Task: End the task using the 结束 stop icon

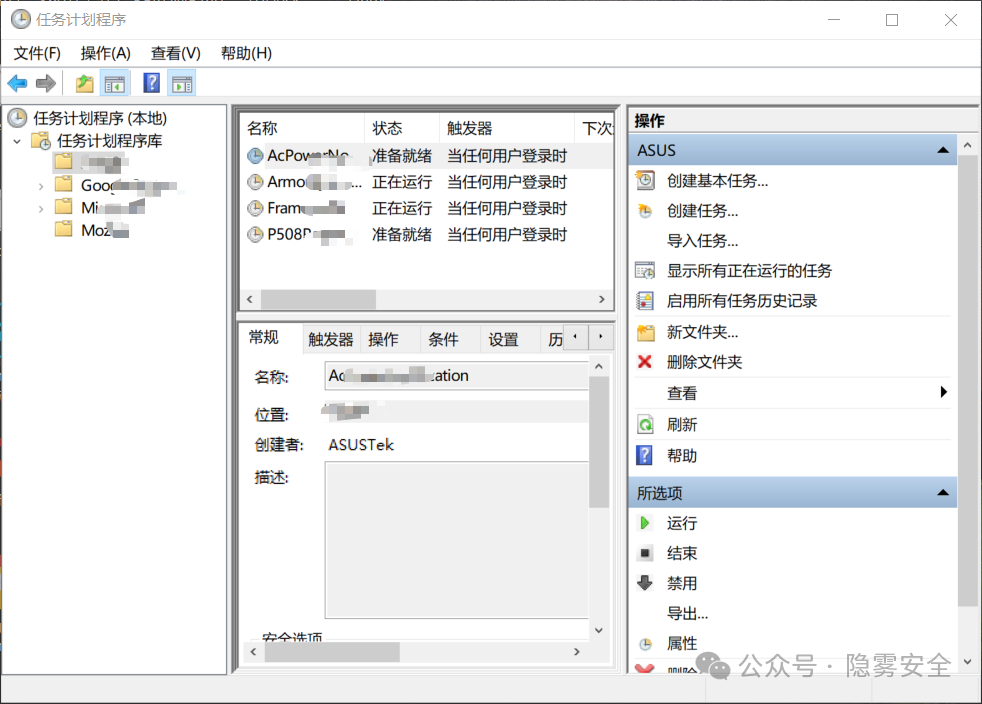Action: click(x=644, y=552)
